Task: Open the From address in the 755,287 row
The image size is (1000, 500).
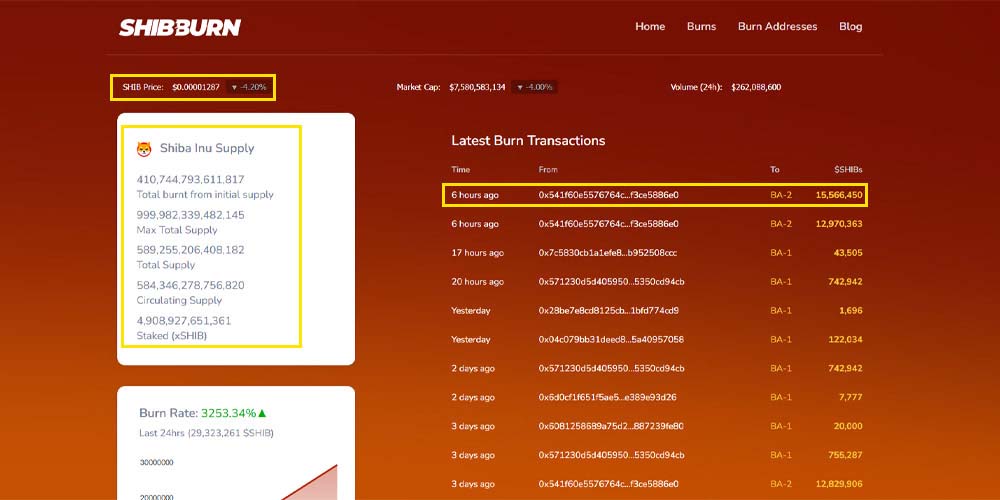Action: click(612, 455)
